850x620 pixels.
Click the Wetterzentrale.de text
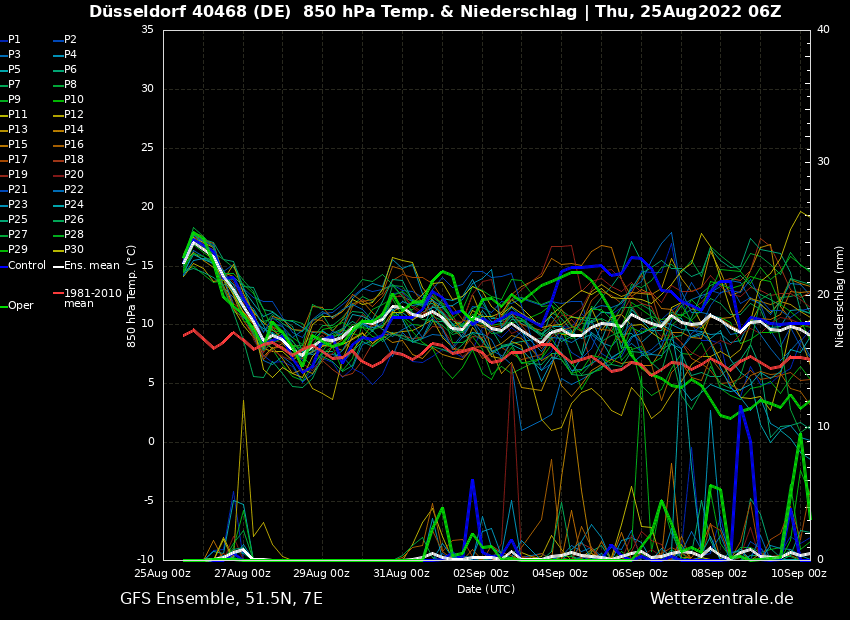tap(721, 598)
